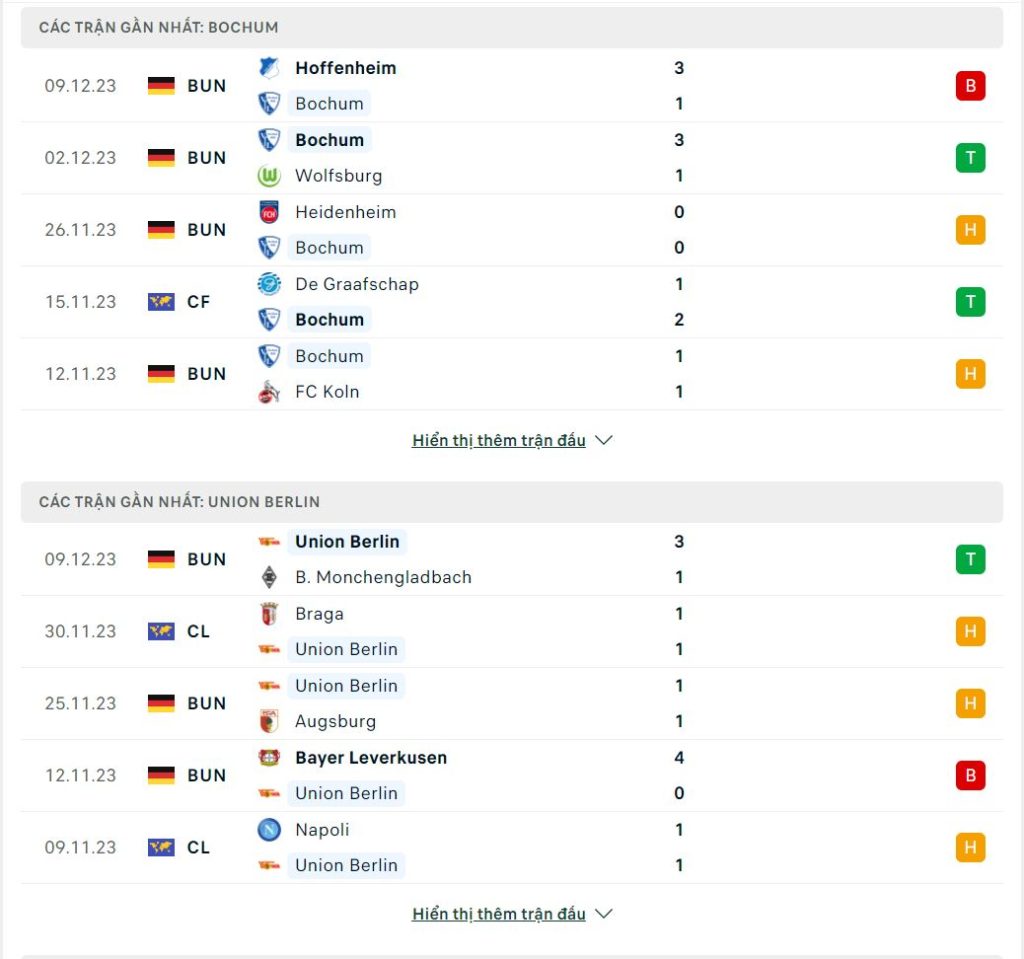Click green T badge for Wolfsburg match
The height and width of the screenshot is (959, 1024).
pos(970,157)
